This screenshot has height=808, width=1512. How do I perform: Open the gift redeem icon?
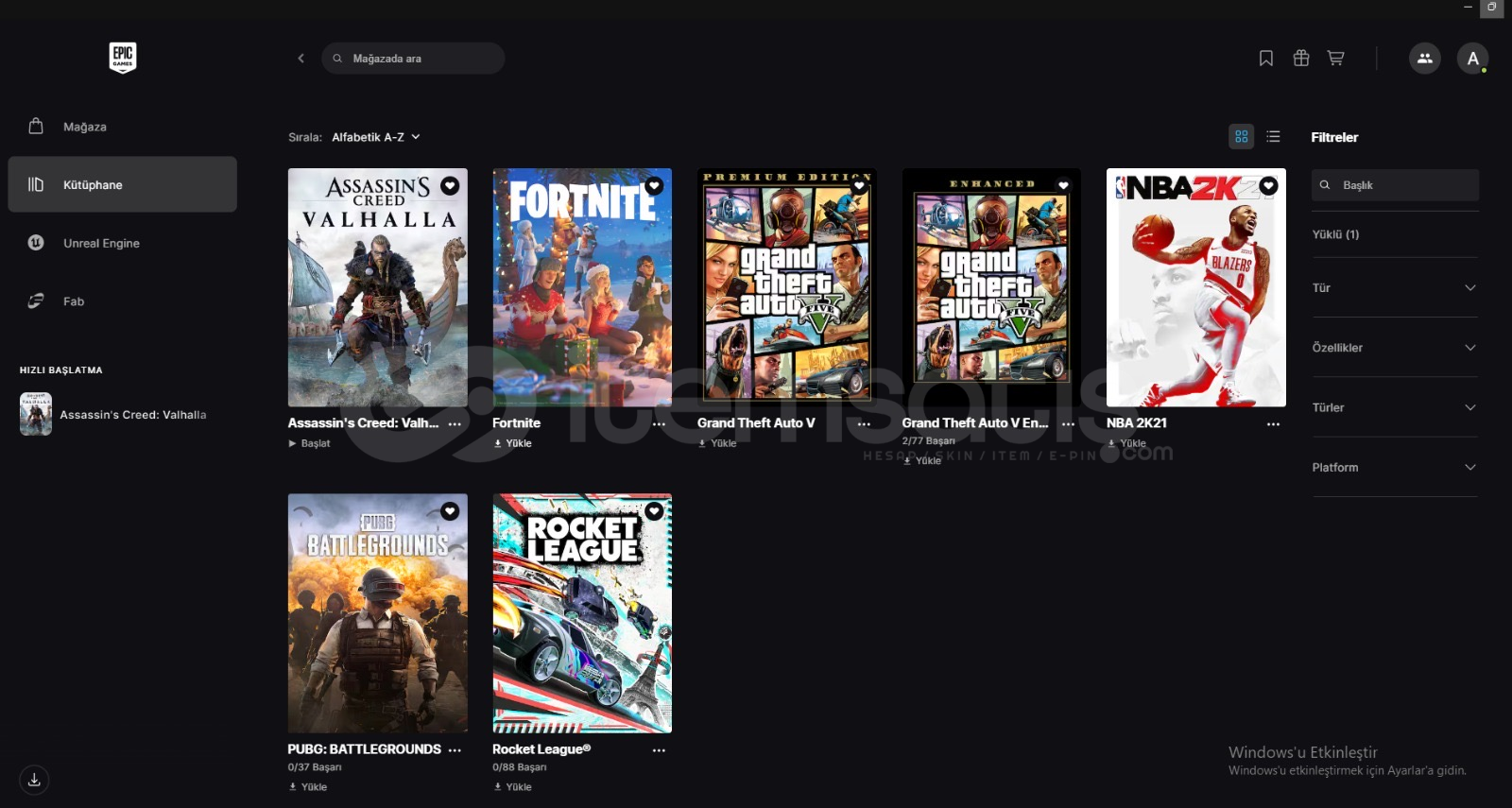(1301, 59)
